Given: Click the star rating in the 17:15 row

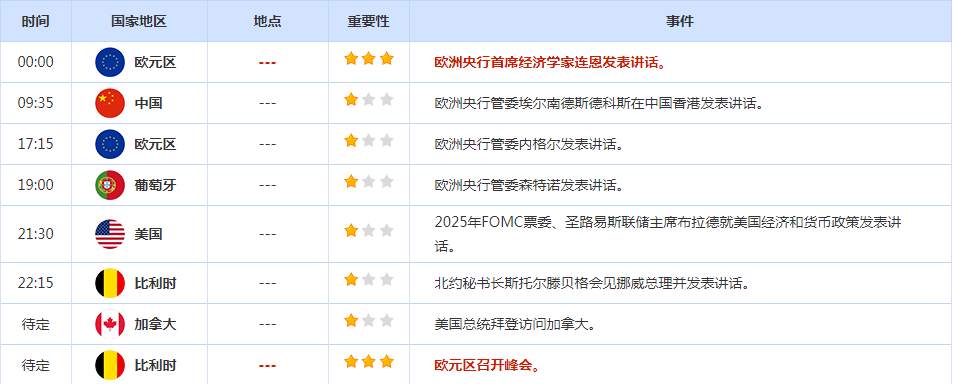Looking at the screenshot, I should coord(369,141).
